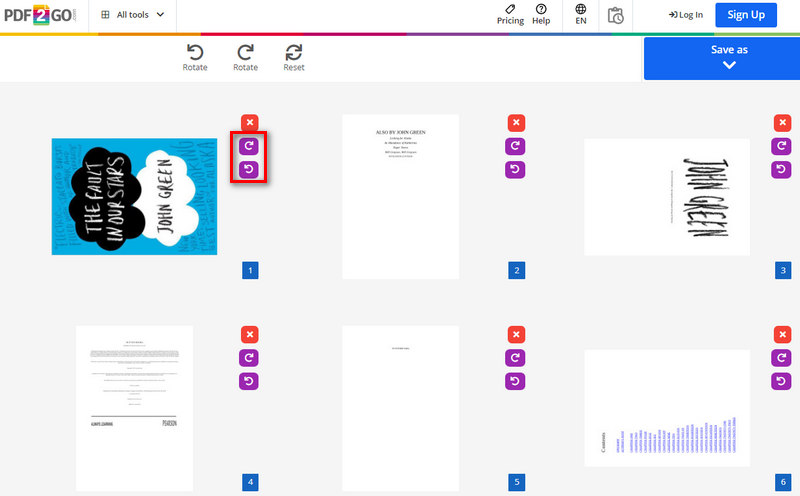Rotate page 5 clockwise
Viewport: 800px width, 496px height.
pos(515,358)
